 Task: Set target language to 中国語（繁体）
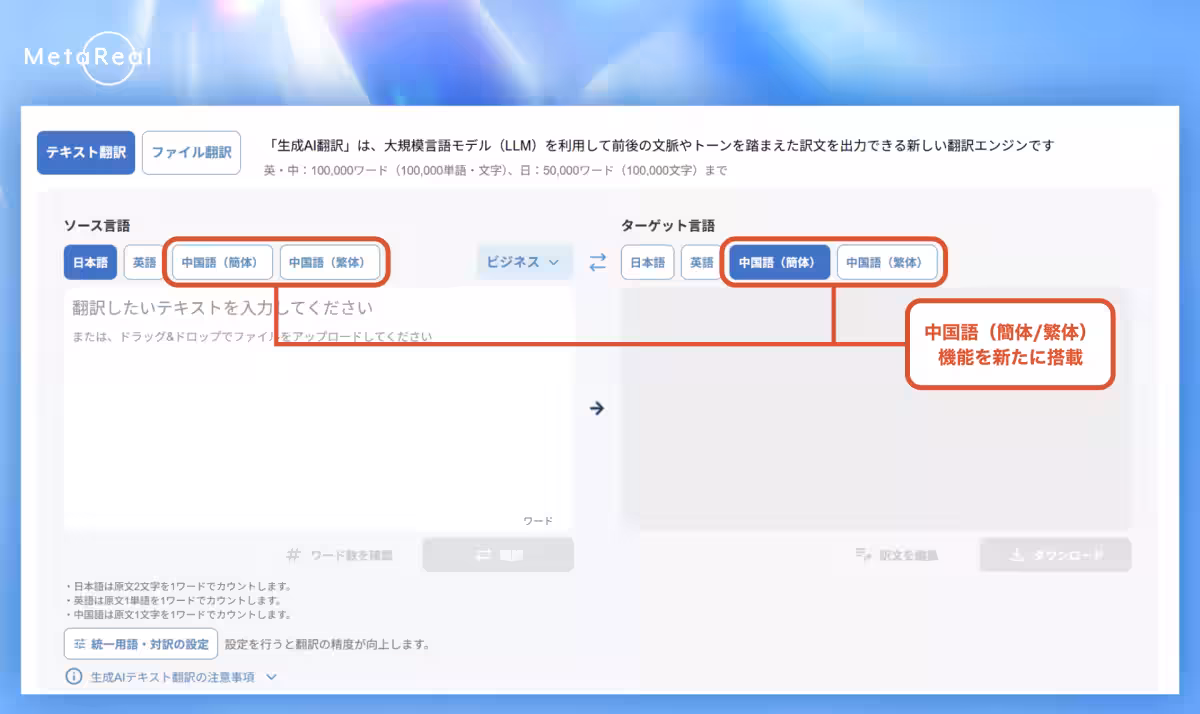coord(887,263)
